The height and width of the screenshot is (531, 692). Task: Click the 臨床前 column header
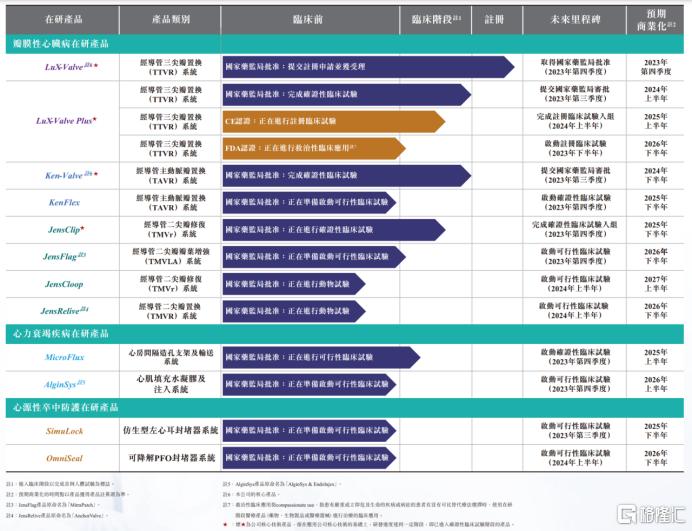tap(308, 19)
